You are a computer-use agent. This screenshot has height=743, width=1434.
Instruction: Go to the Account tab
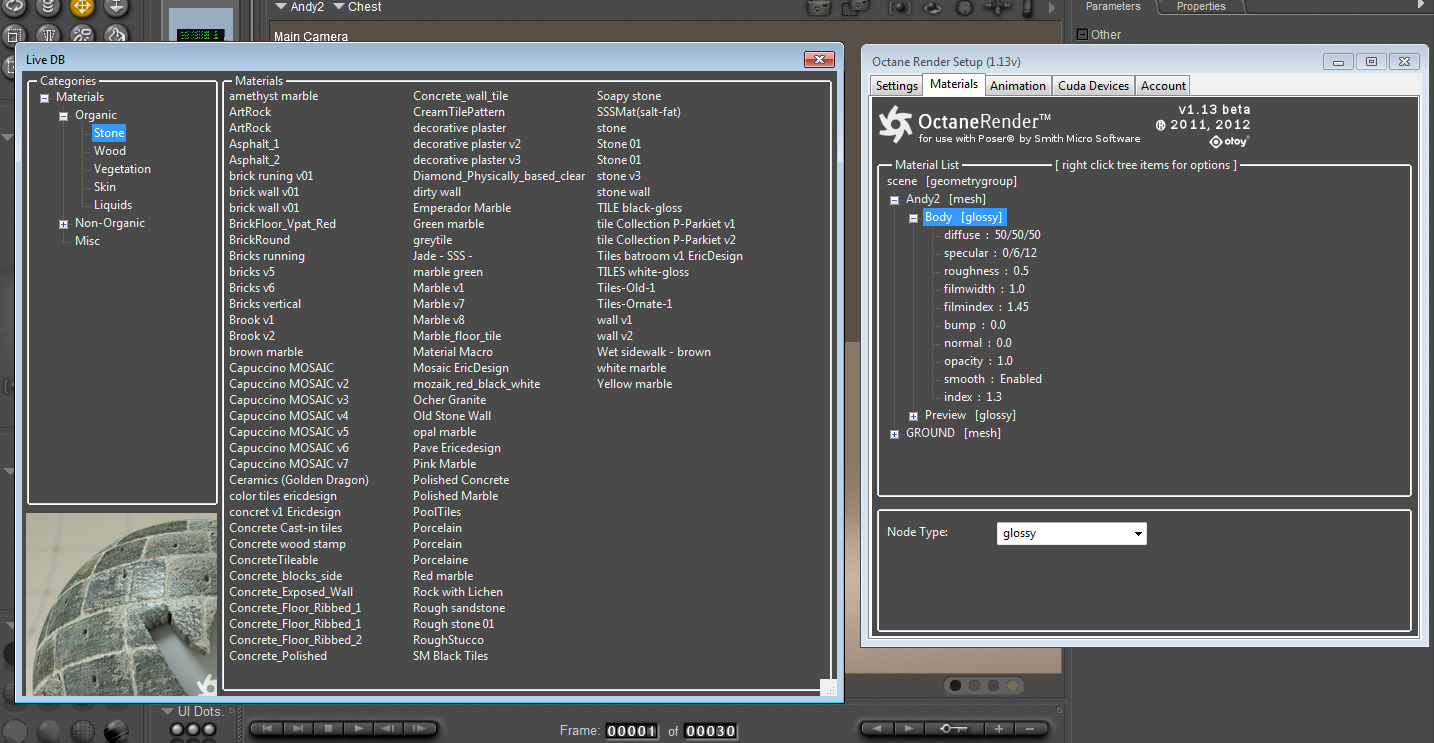(x=1164, y=86)
